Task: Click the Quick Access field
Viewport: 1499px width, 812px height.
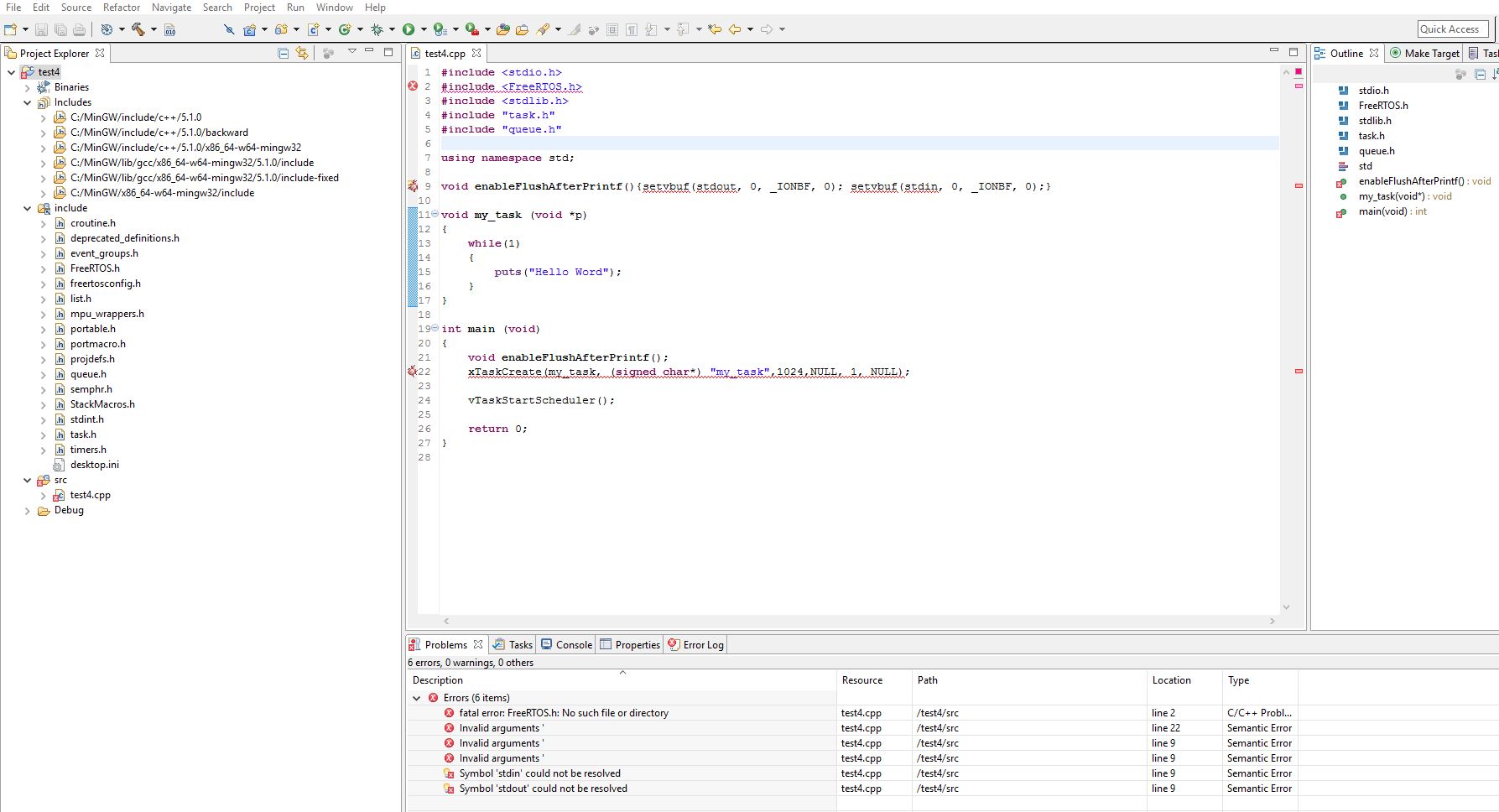Action: point(1452,29)
